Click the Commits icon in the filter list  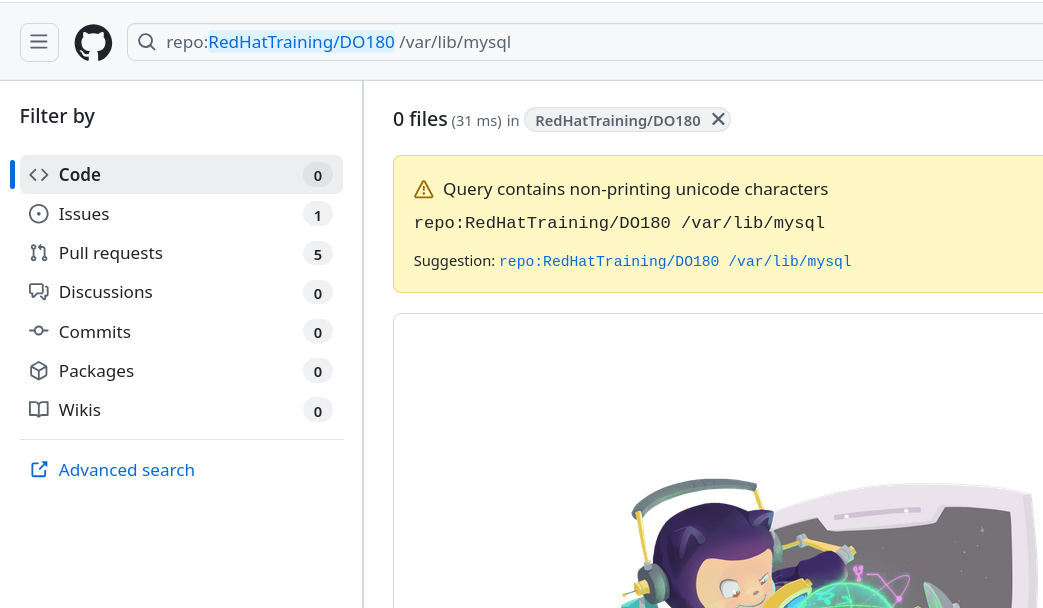tap(39, 332)
